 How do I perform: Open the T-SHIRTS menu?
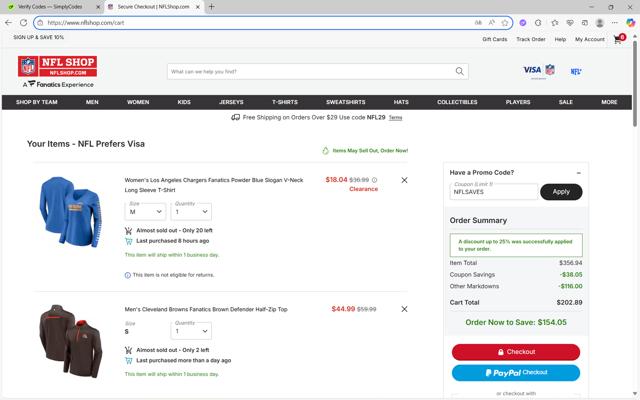(285, 102)
